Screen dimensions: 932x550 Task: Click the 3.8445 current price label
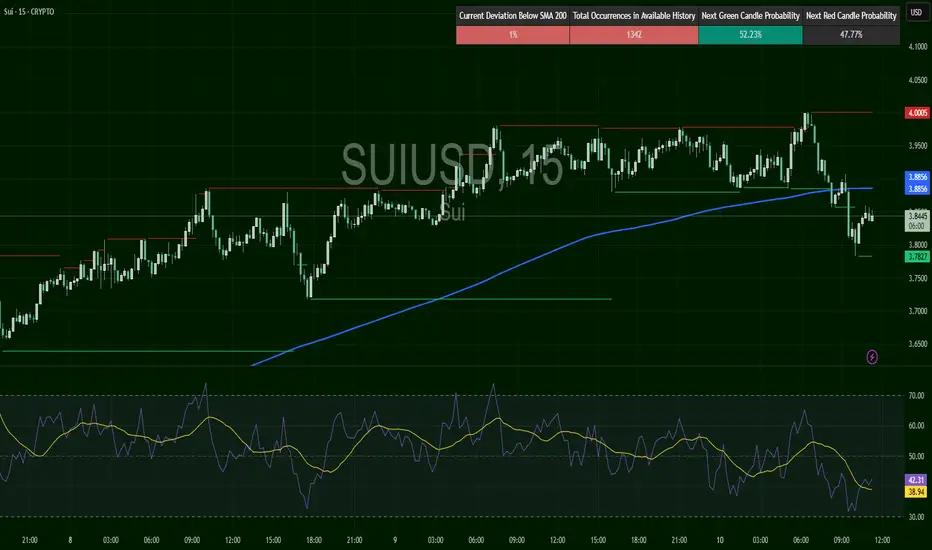pyautogui.click(x=917, y=221)
